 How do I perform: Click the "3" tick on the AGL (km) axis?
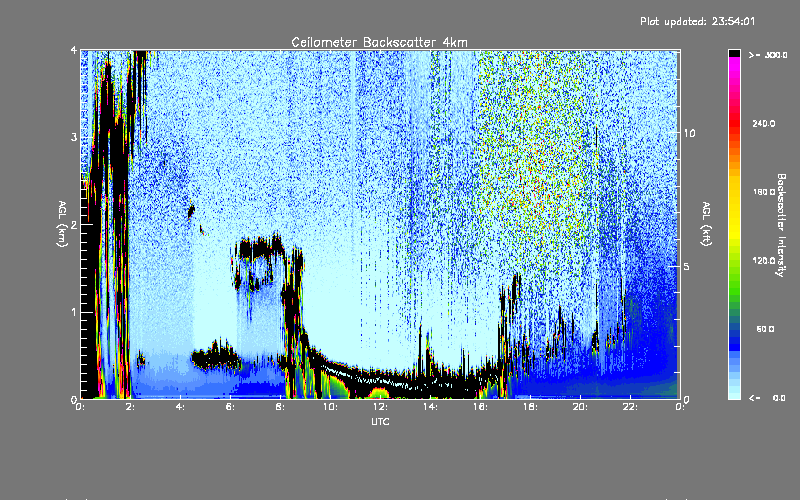point(74,137)
